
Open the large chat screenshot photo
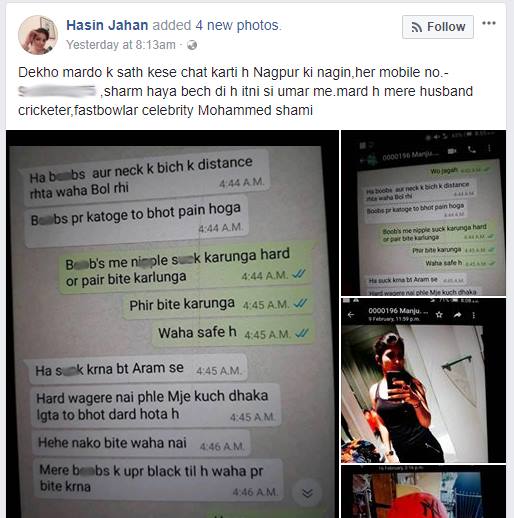pyautogui.click(x=172, y=324)
